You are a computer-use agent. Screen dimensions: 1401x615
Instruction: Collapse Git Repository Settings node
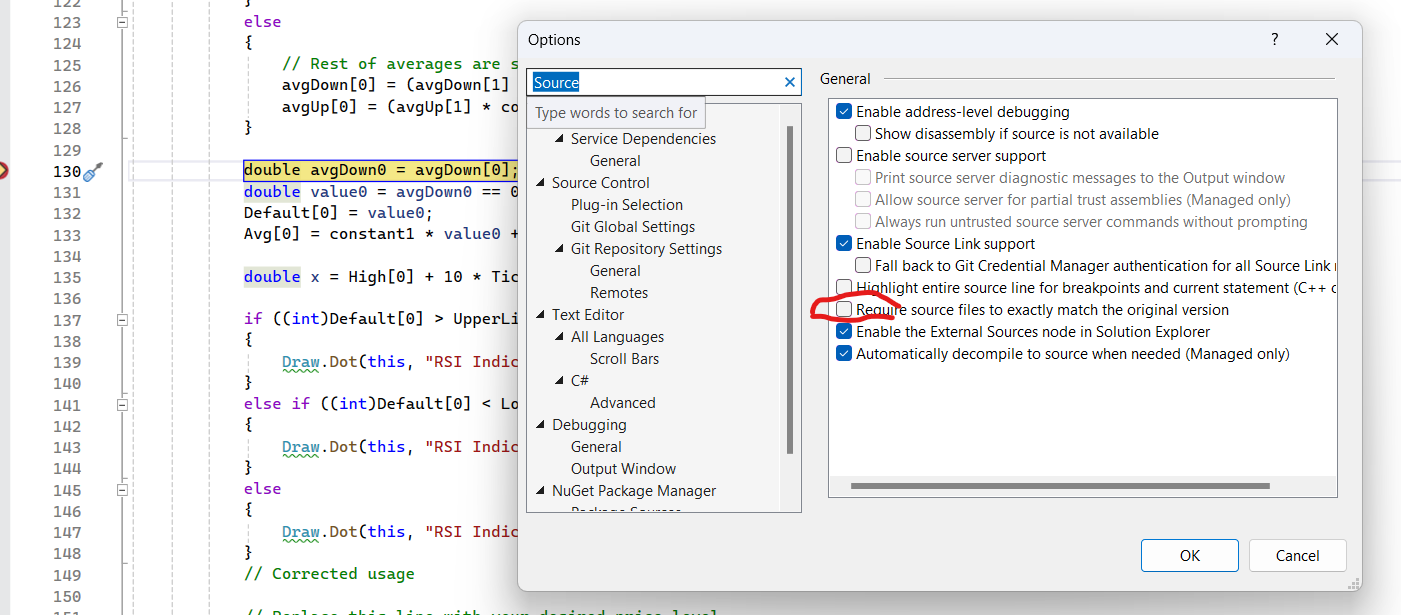(x=559, y=249)
